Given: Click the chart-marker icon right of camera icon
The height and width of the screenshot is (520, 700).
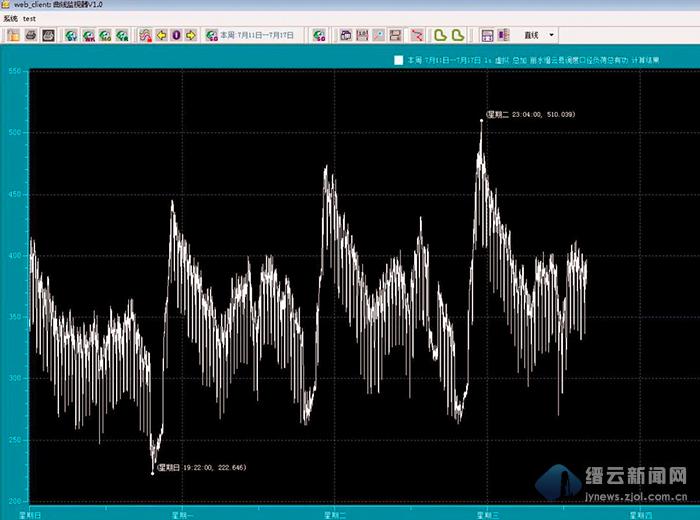Looking at the screenshot, I should pyautogui.click(x=362, y=35).
